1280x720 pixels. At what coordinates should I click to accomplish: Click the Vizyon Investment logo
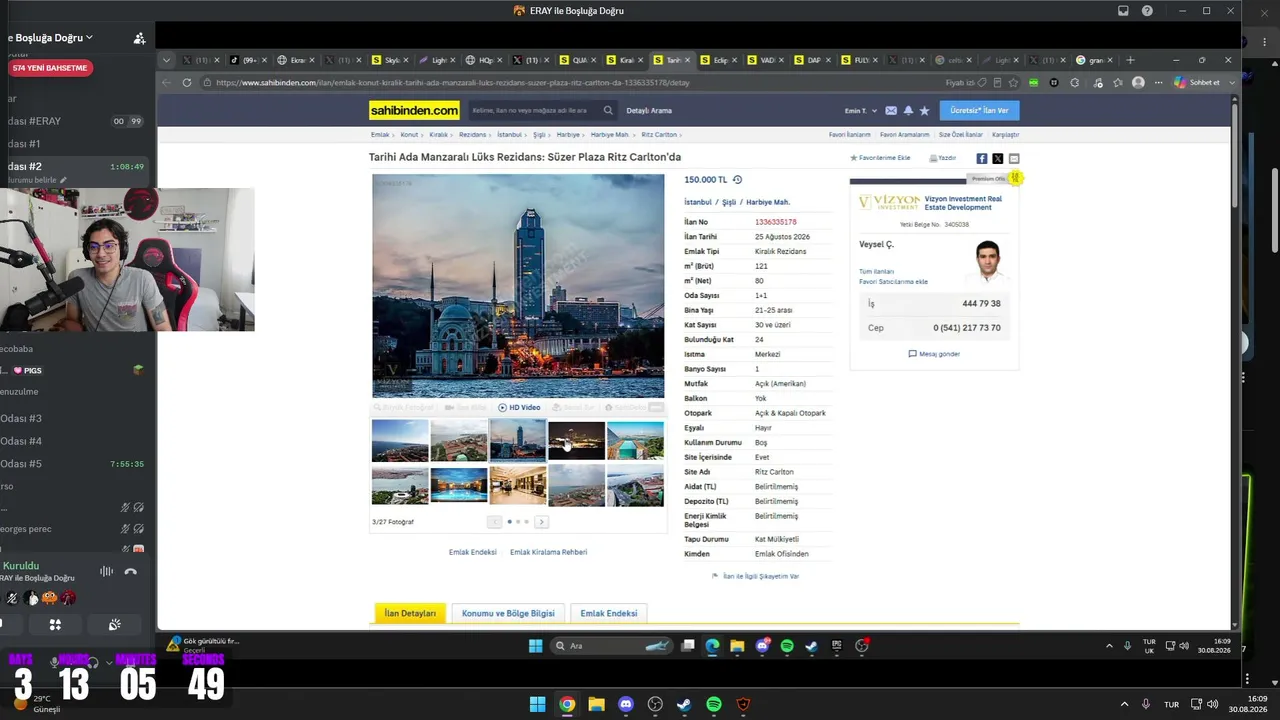(x=889, y=202)
